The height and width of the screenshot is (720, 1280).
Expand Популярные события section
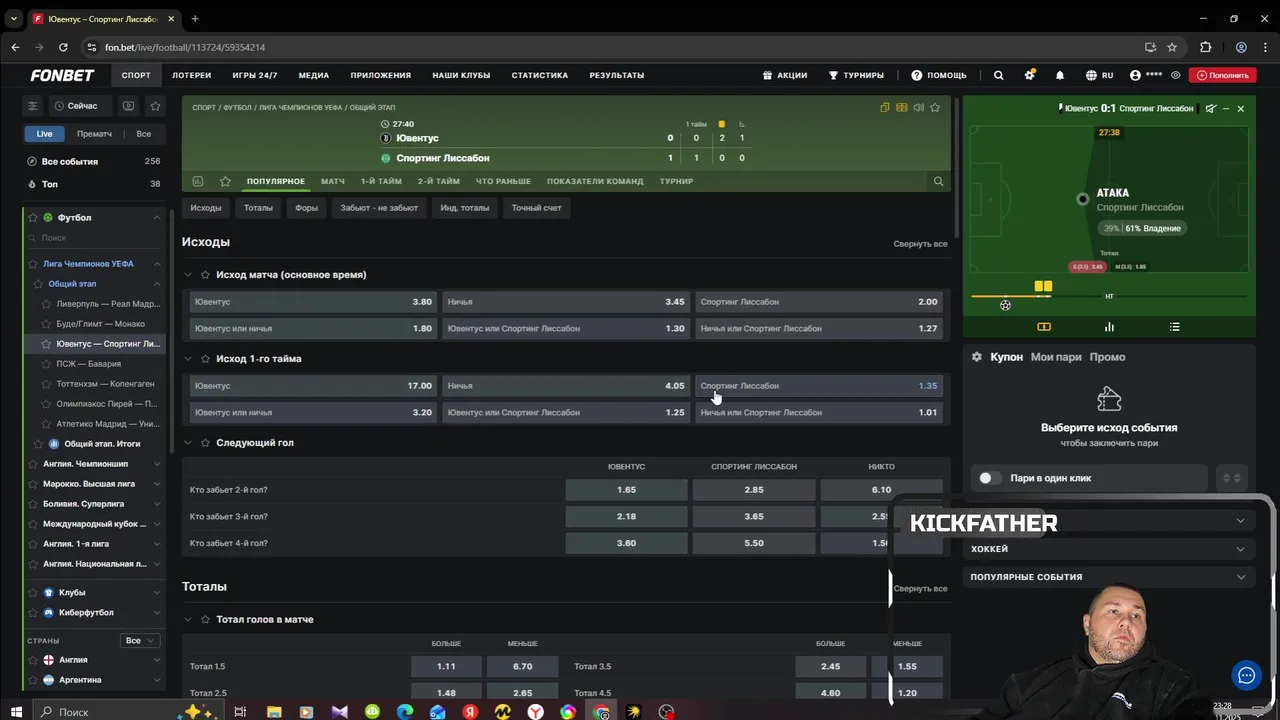point(1109,577)
